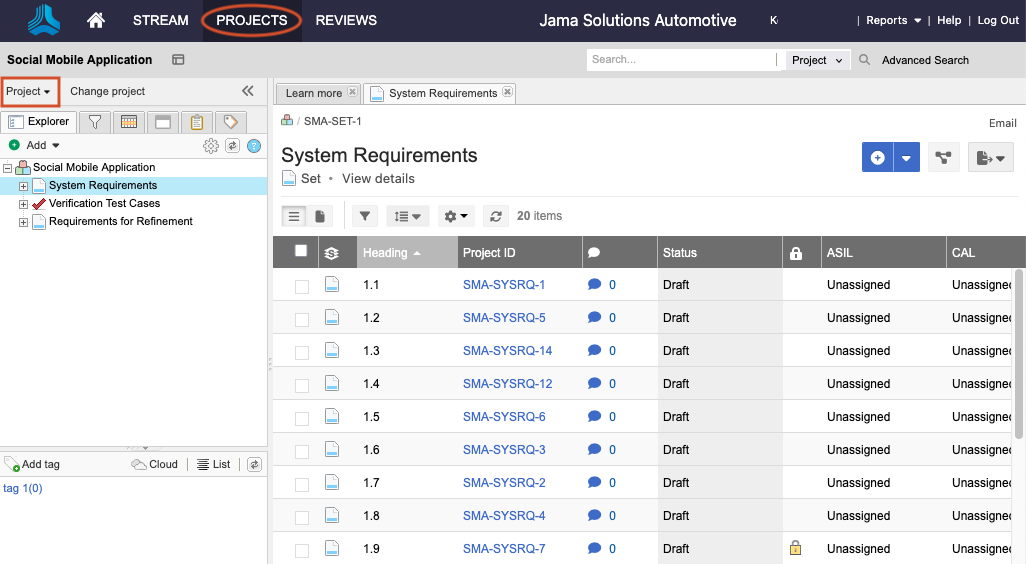Screen dimensions: 1026x564
Task: Open the relationships diagram icon button
Action: pyautogui.click(x=941, y=157)
